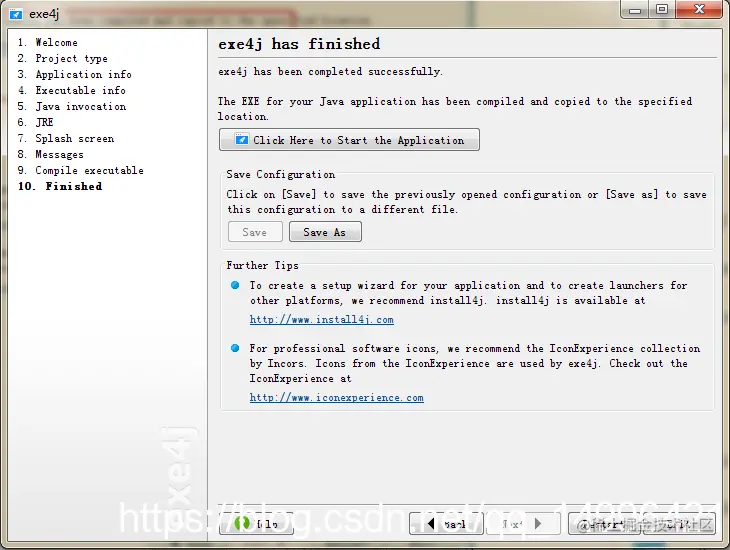This screenshot has width=730, height=550.
Task: Click the exe4j title bar icon
Action: pos(16,14)
